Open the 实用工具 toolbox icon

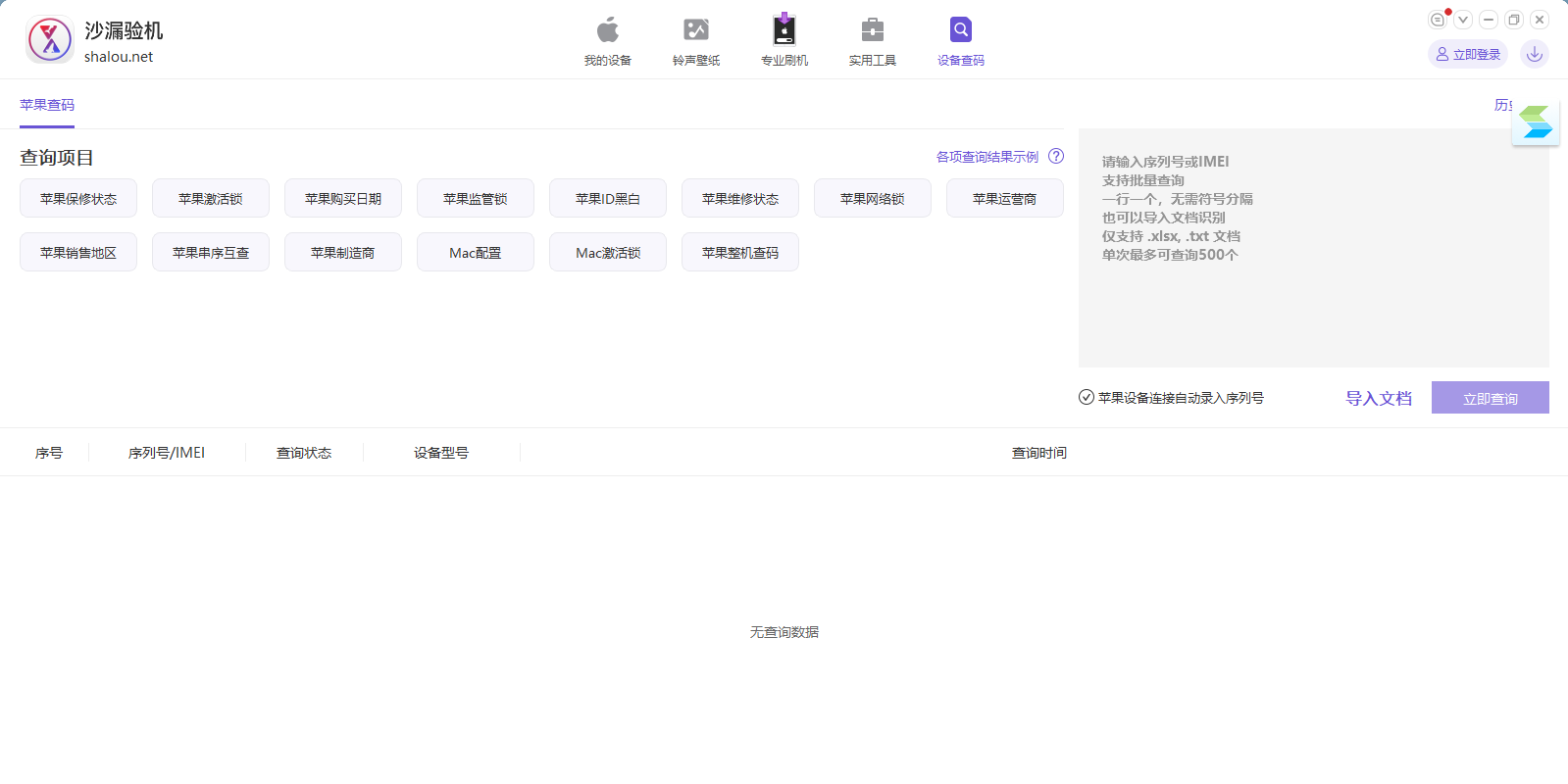(873, 30)
